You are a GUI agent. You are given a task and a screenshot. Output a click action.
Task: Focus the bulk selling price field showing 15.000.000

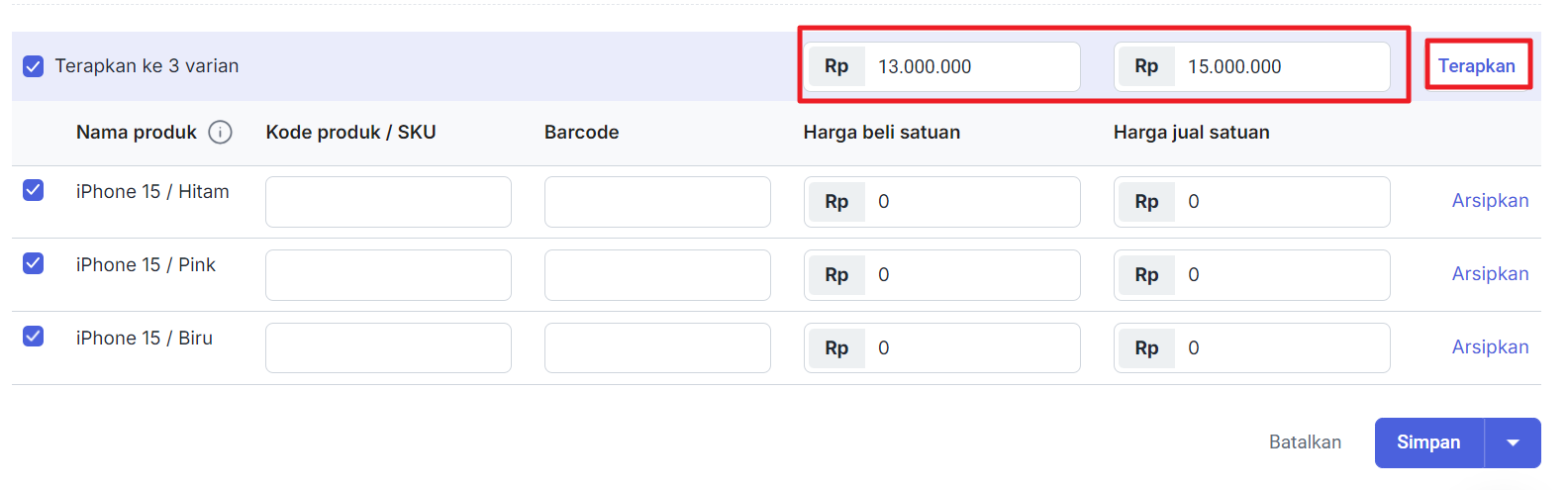click(1280, 66)
